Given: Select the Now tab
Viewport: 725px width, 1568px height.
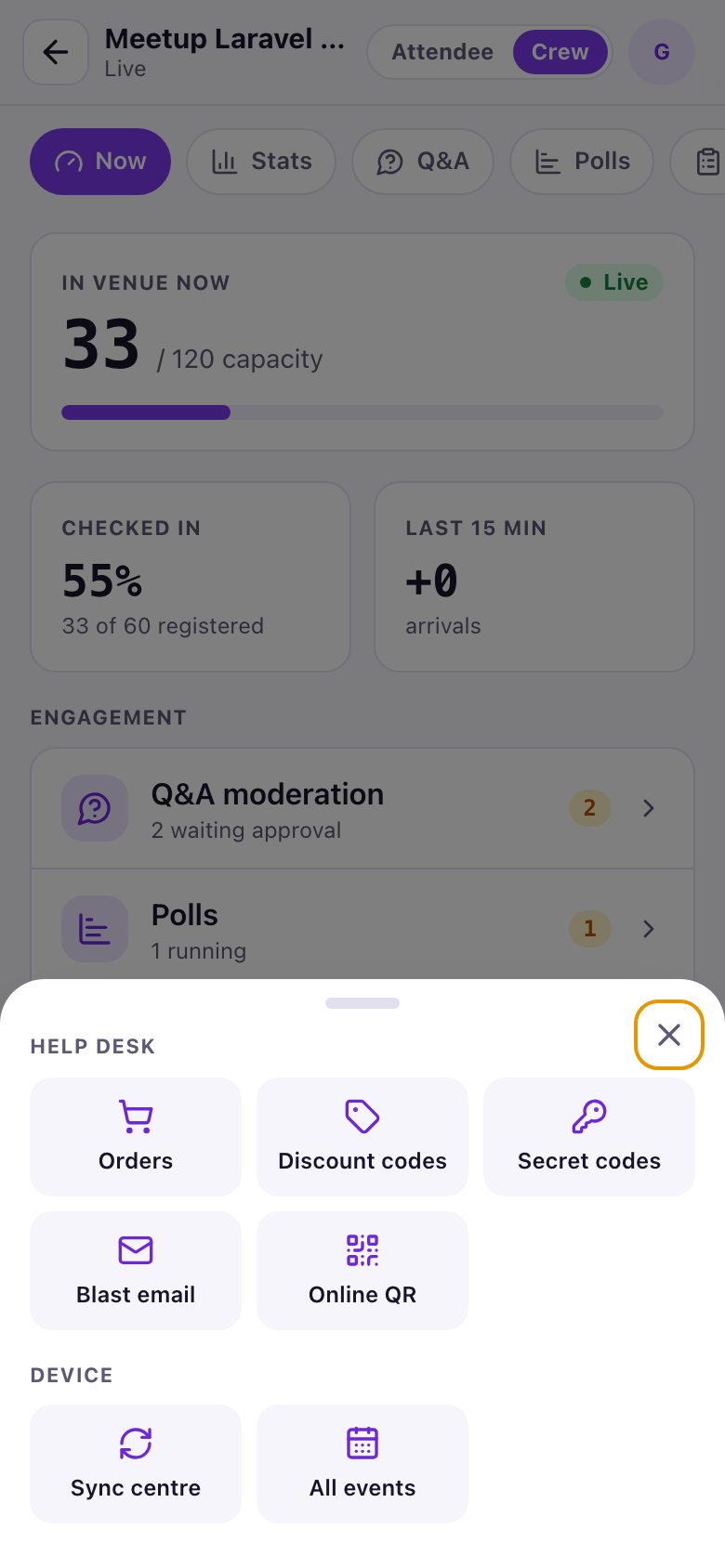Looking at the screenshot, I should [x=100, y=162].
